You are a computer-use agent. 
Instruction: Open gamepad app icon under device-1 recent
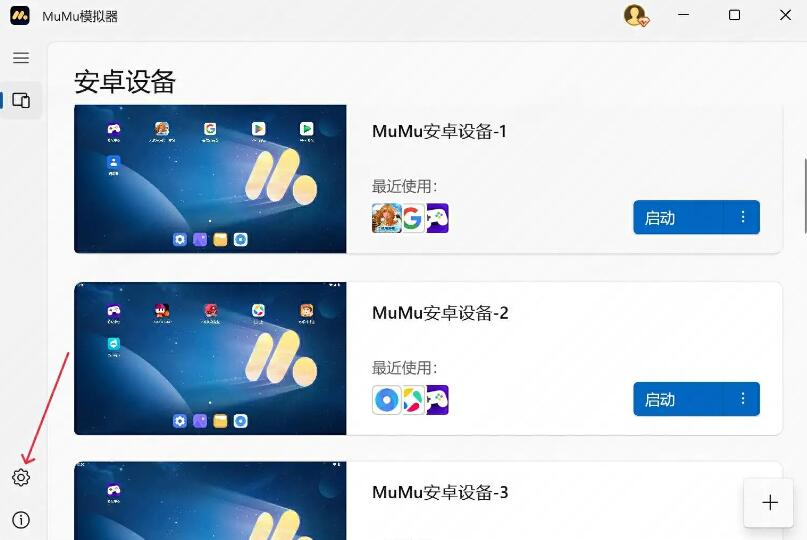437,218
